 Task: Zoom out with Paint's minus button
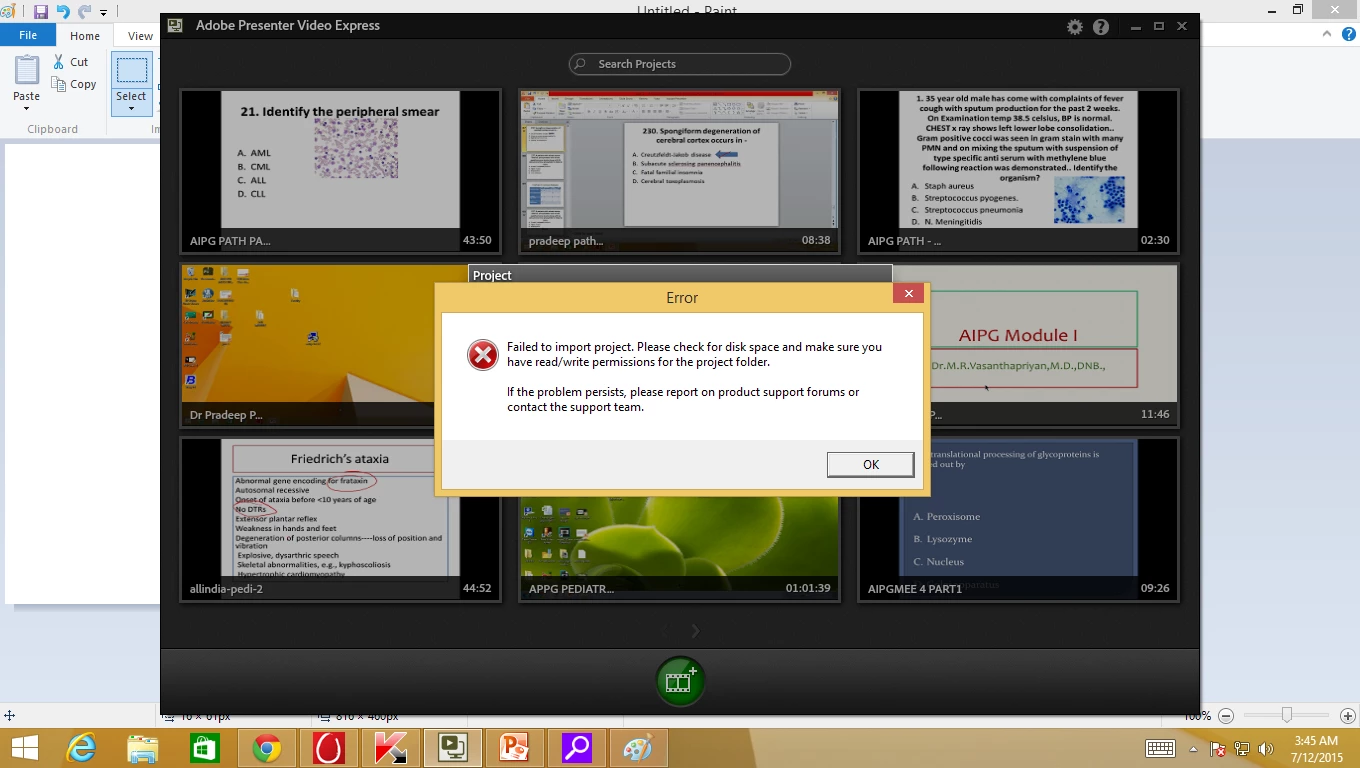click(1226, 716)
